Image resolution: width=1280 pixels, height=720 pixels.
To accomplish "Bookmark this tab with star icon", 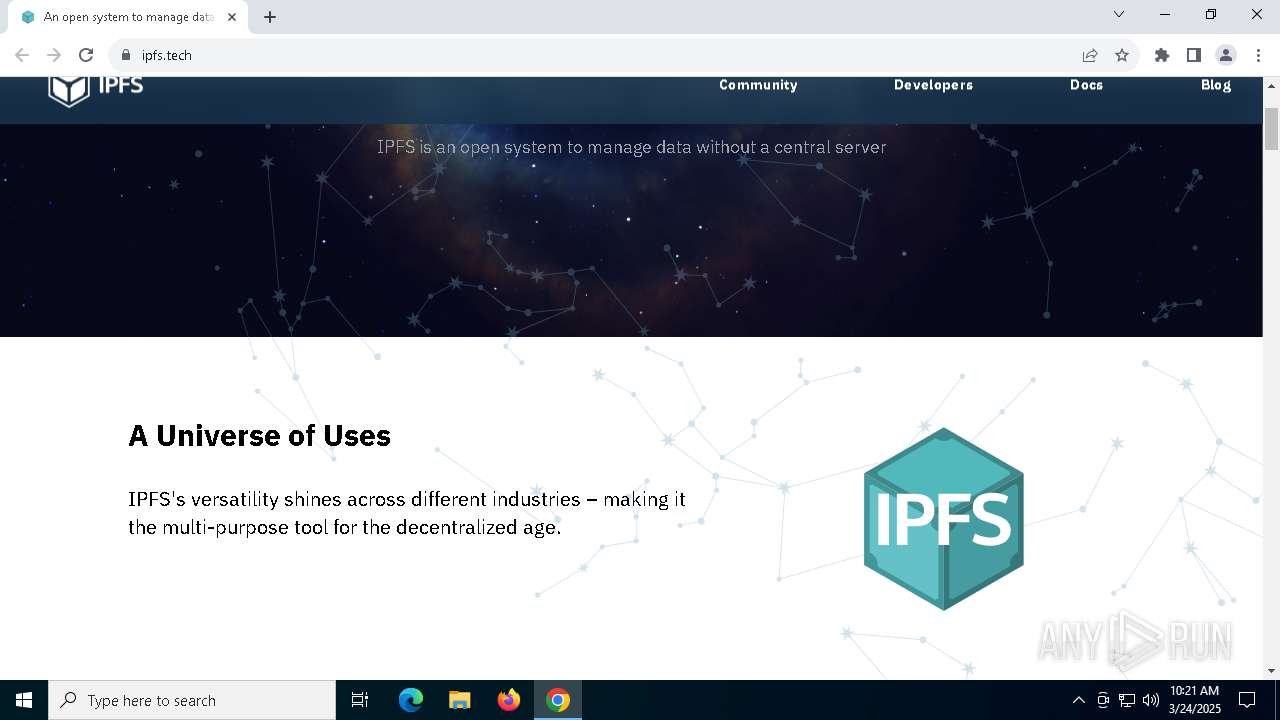I will tap(1122, 55).
